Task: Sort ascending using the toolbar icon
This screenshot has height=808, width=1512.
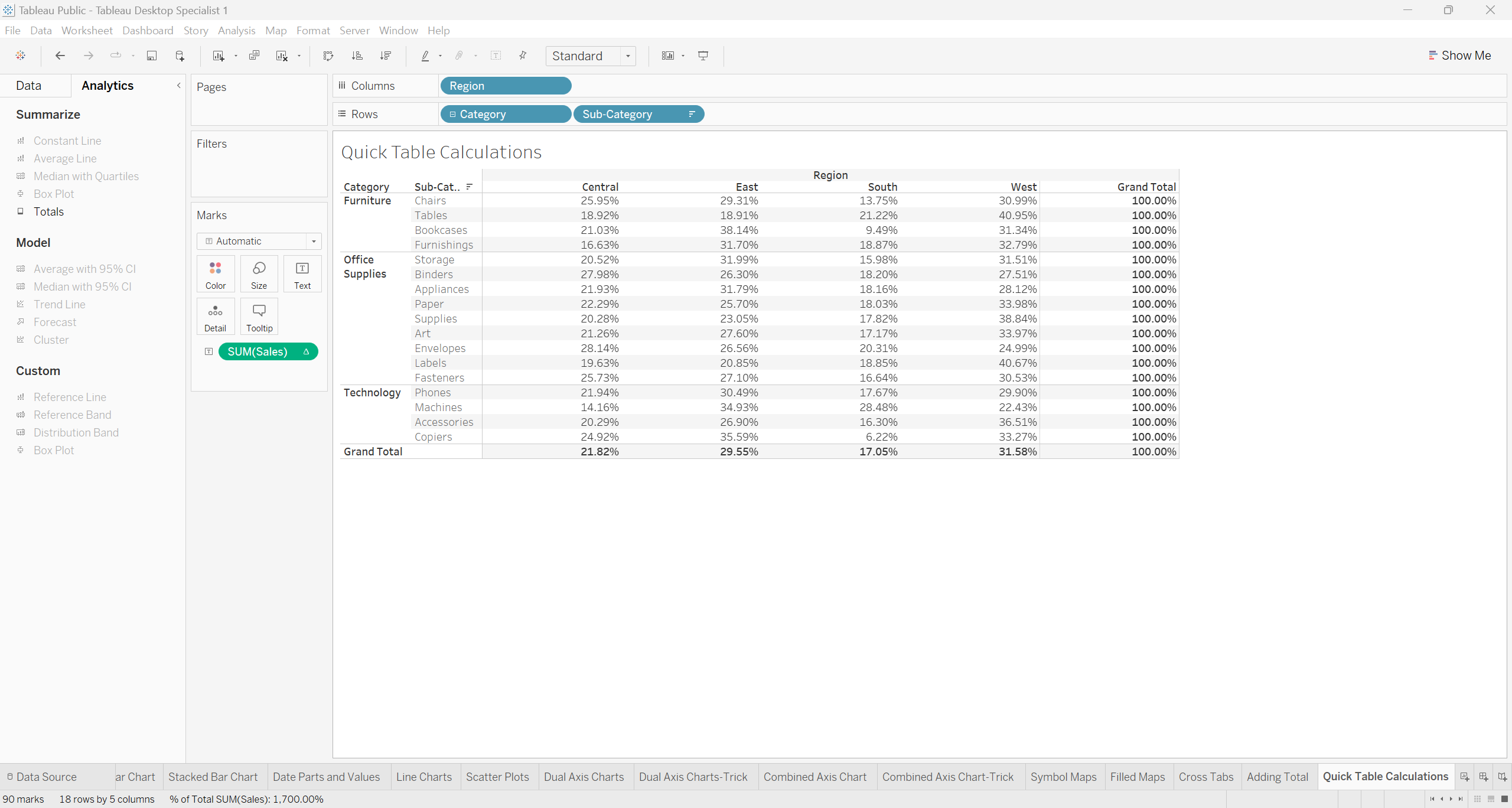Action: point(357,56)
